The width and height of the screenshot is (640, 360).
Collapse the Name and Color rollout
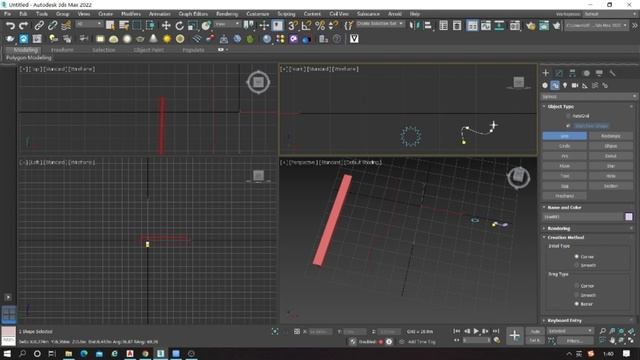tap(565, 207)
